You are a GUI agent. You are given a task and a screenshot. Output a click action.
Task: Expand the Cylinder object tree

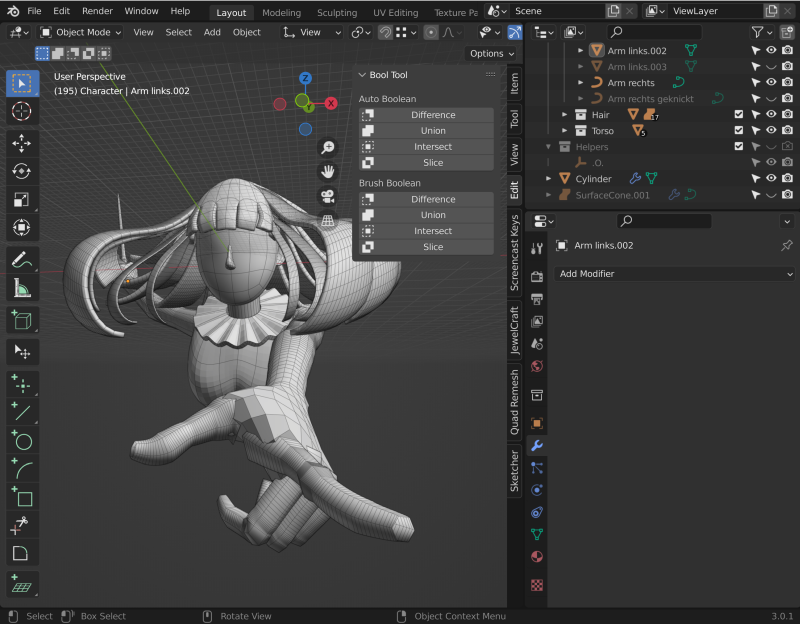pyautogui.click(x=548, y=179)
